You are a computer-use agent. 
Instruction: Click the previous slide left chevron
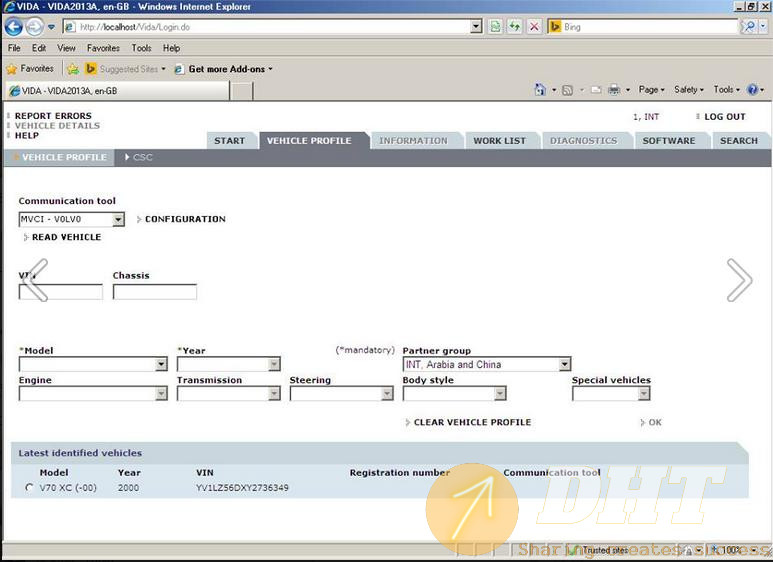(35, 280)
